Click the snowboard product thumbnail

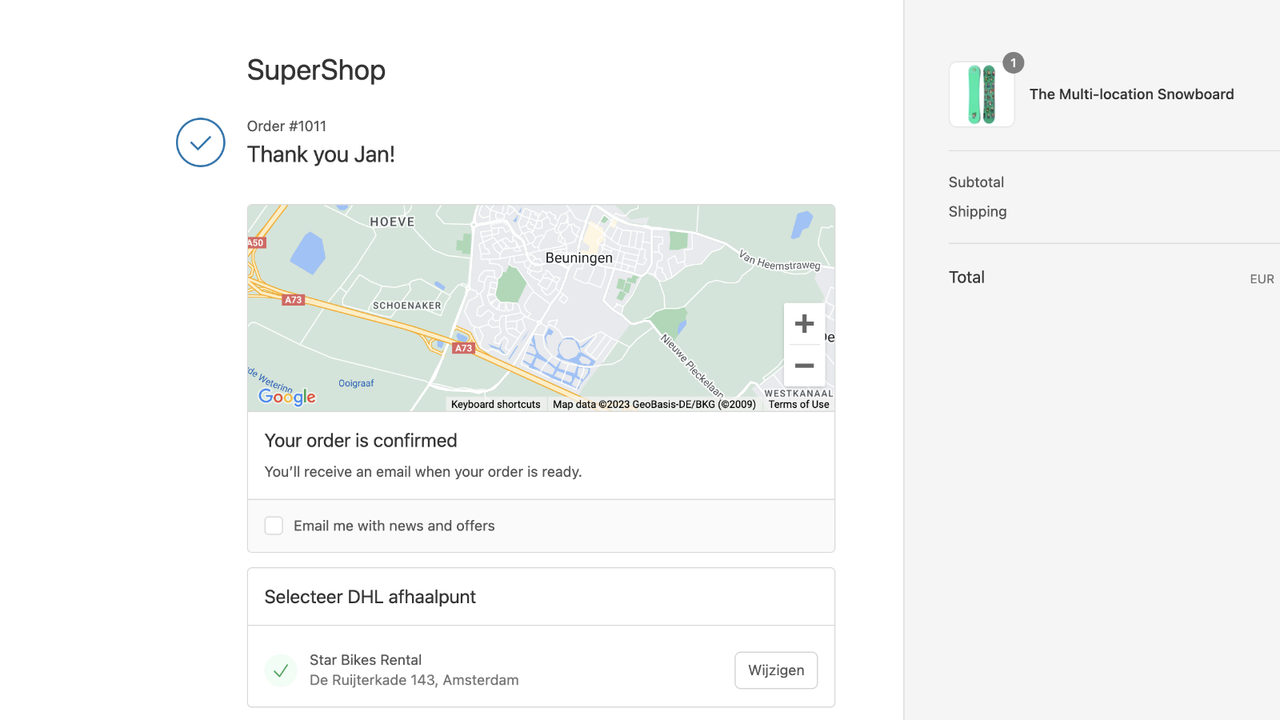pyautogui.click(x=982, y=94)
